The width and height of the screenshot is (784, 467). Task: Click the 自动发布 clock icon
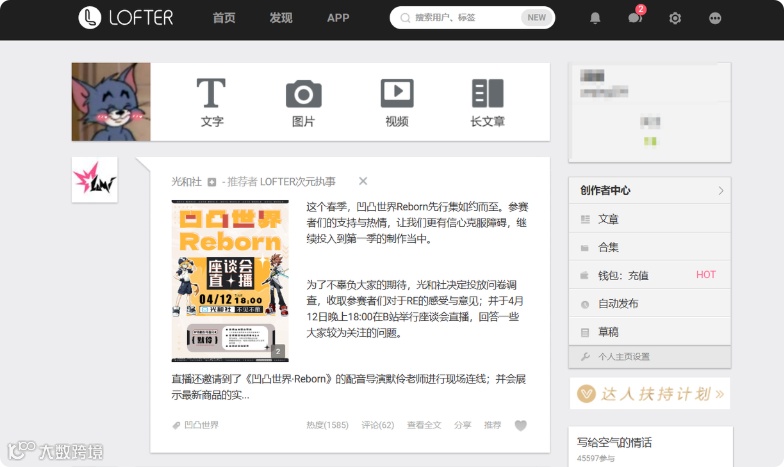point(585,304)
